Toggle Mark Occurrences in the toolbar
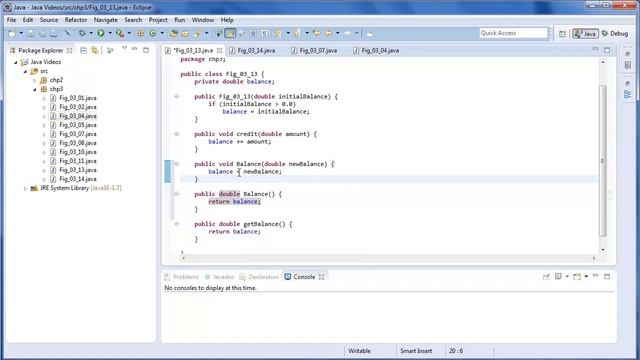Viewport: 640px width, 360px height. (231, 33)
